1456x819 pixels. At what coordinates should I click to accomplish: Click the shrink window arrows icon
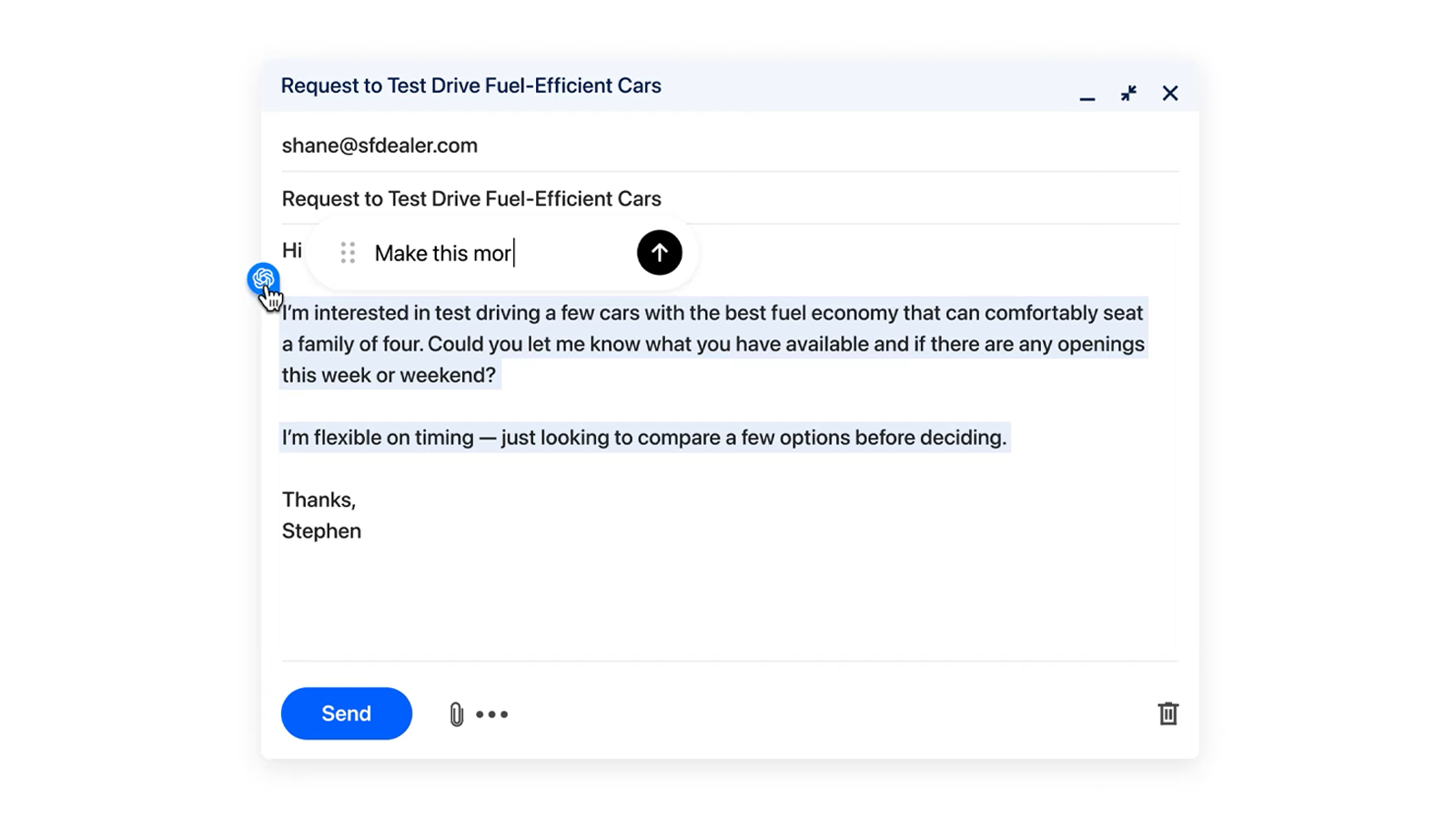(x=1128, y=94)
